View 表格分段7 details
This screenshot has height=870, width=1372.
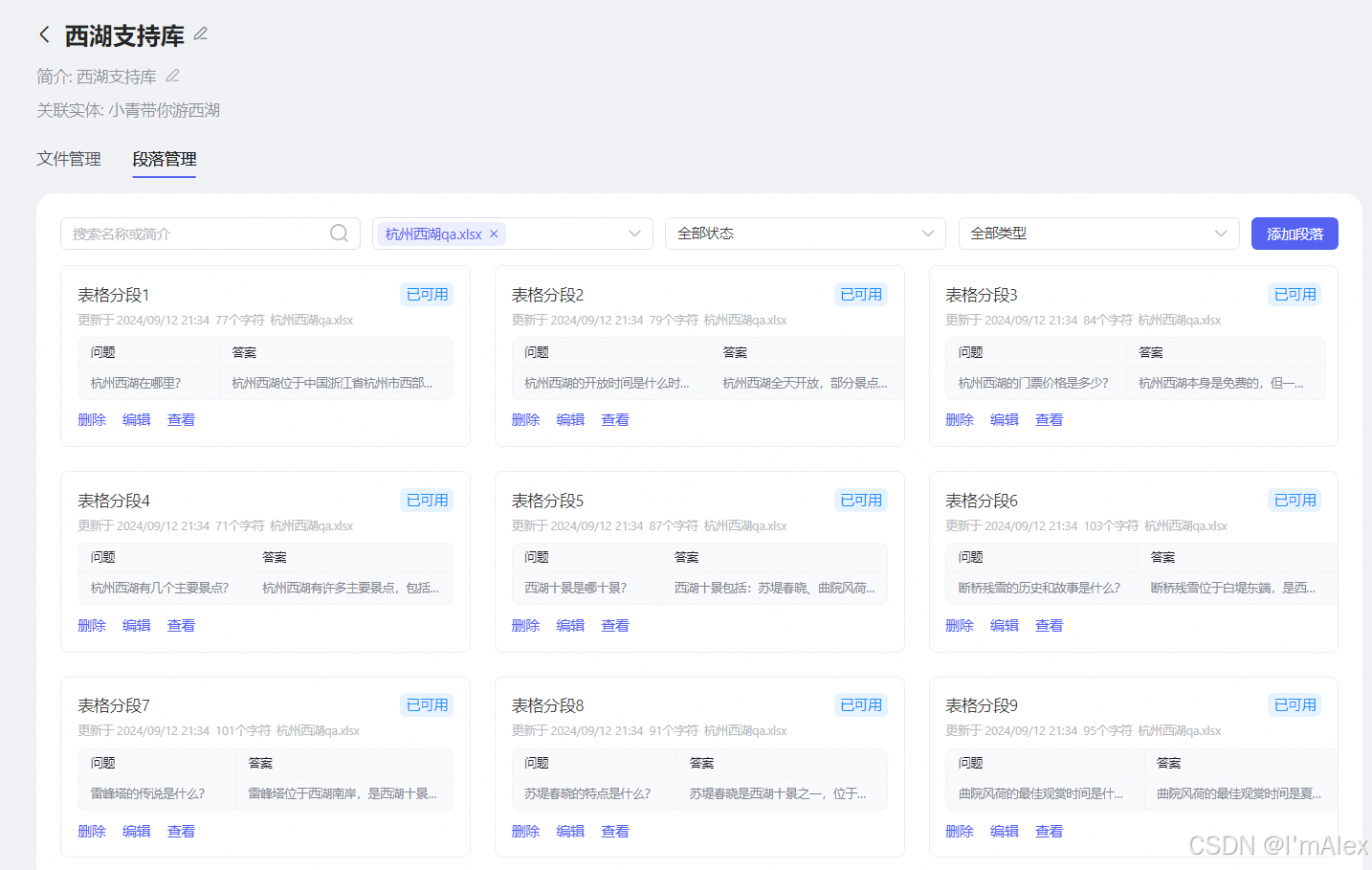point(182,831)
